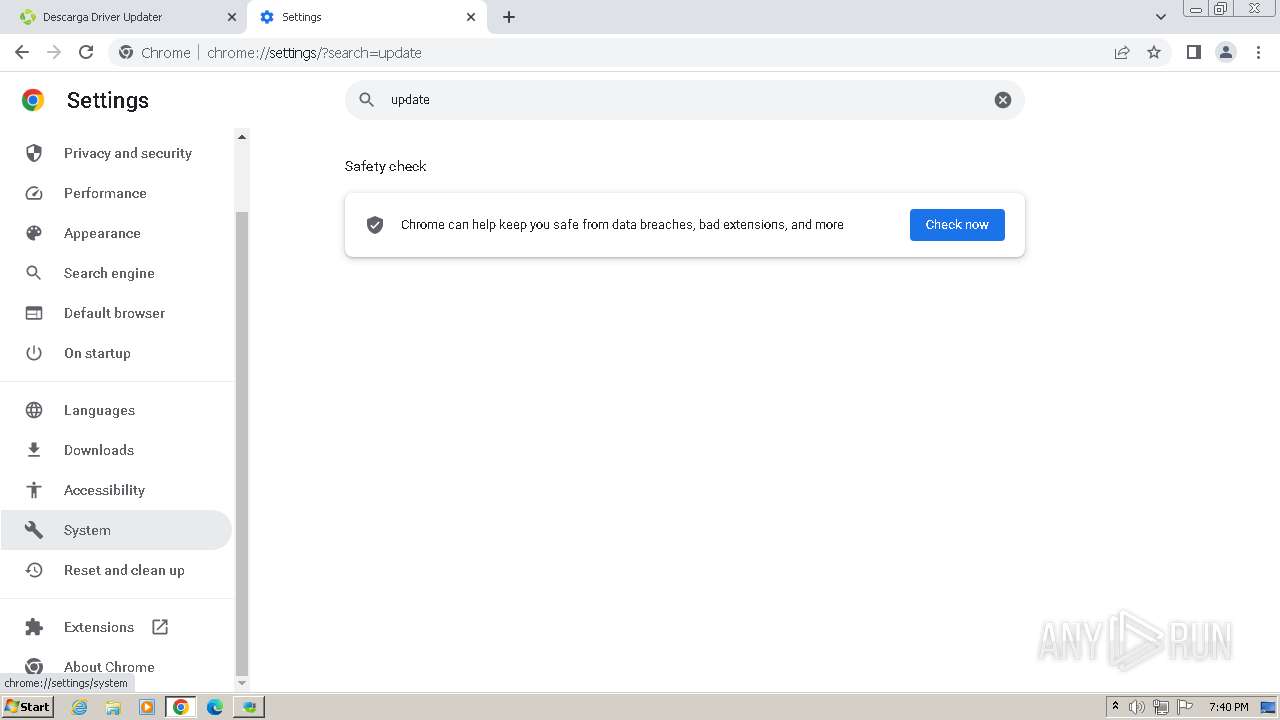Click the Appearance palette icon
The width and height of the screenshot is (1280, 720).
[34, 233]
